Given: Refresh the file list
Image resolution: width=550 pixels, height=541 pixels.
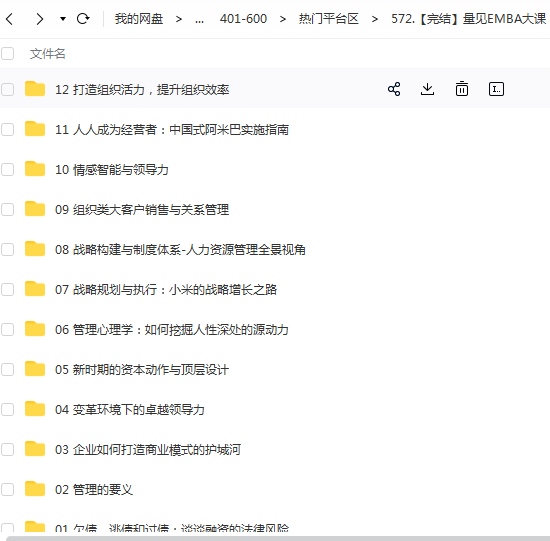Looking at the screenshot, I should tap(83, 19).
